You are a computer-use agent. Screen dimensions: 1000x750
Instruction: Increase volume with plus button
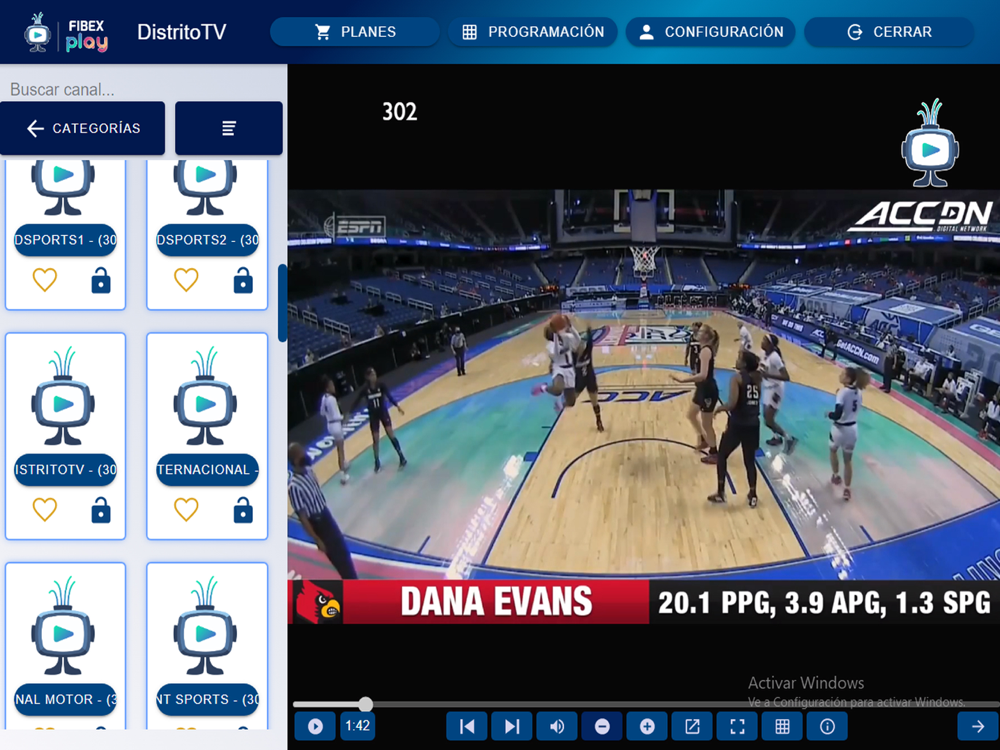pyautogui.click(x=647, y=726)
